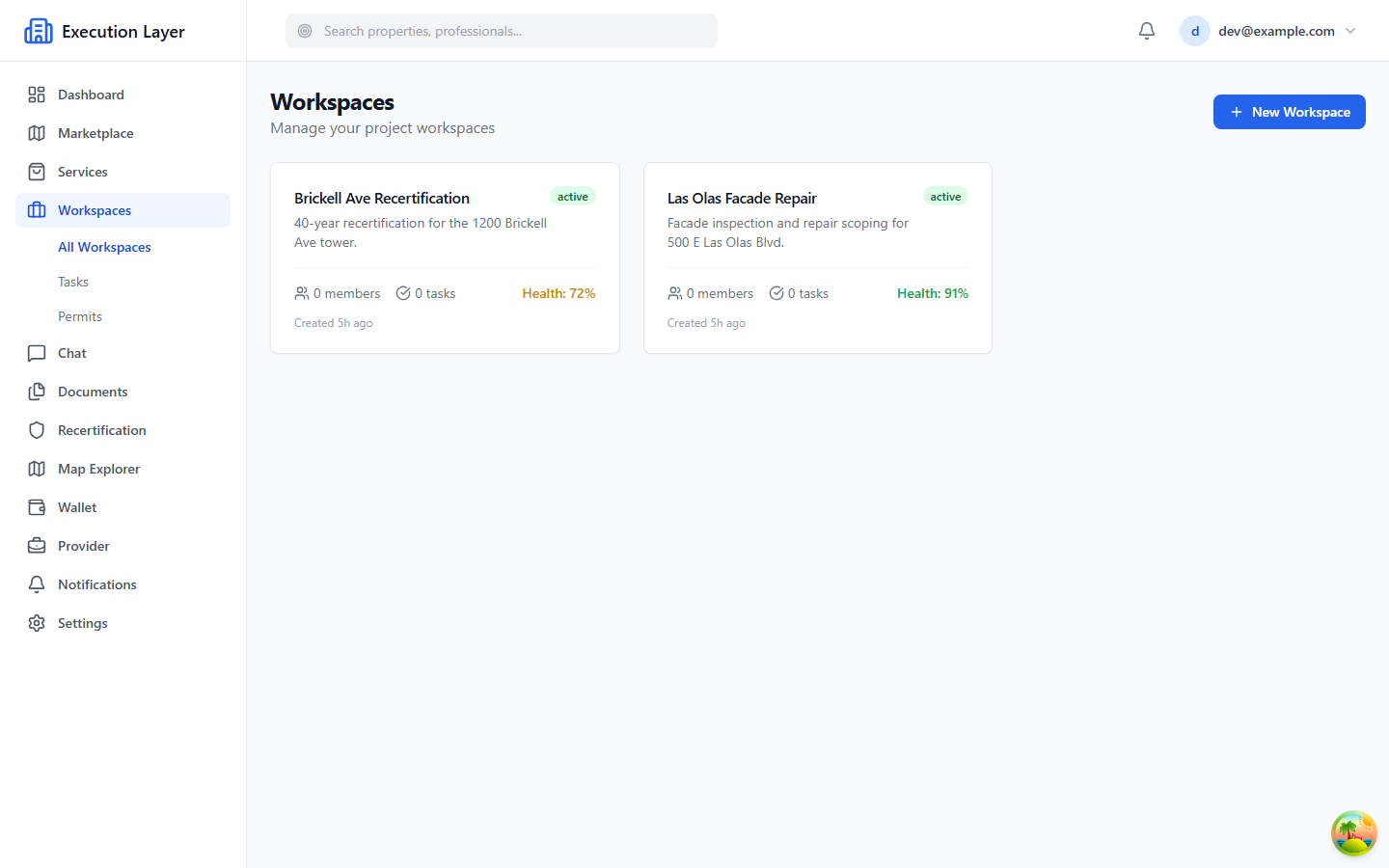Select Services in the sidebar

[x=123, y=172]
